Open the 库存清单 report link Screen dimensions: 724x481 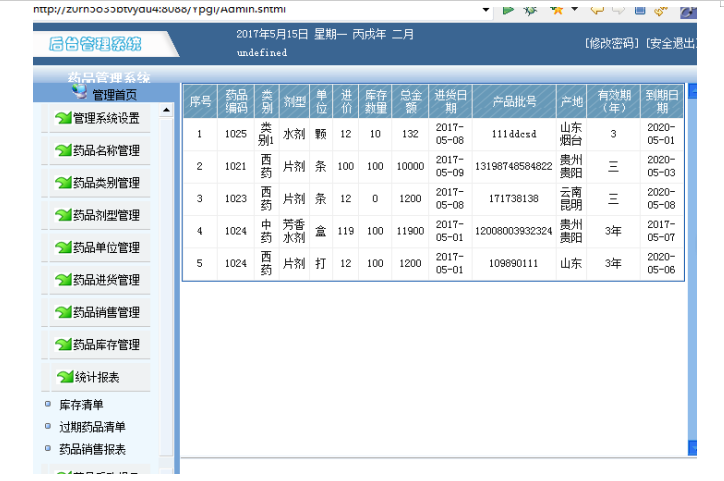[81, 405]
